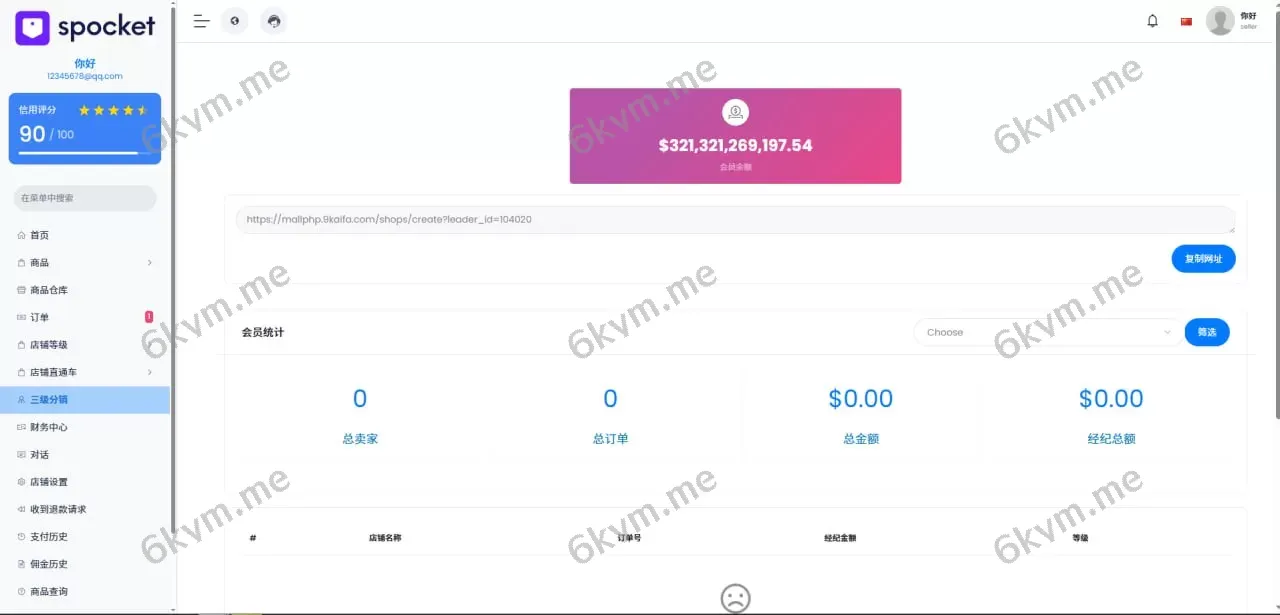This screenshot has width=1280, height=615.
Task: Open the customer service icon in top bar
Action: [x=273, y=20]
